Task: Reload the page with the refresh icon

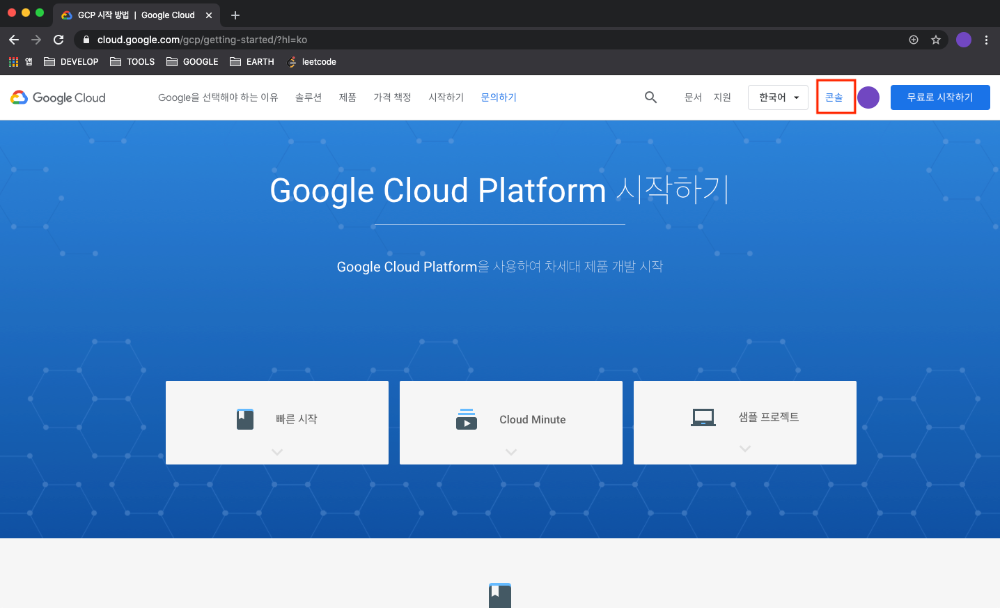Action: [59, 40]
